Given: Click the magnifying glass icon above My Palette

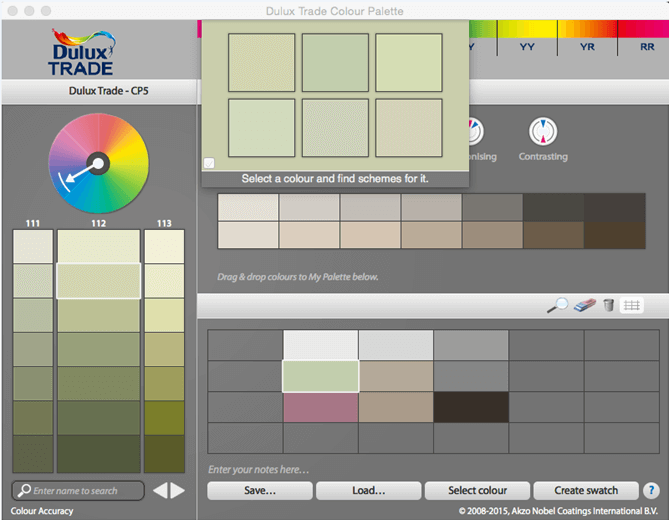Looking at the screenshot, I should 557,305.
